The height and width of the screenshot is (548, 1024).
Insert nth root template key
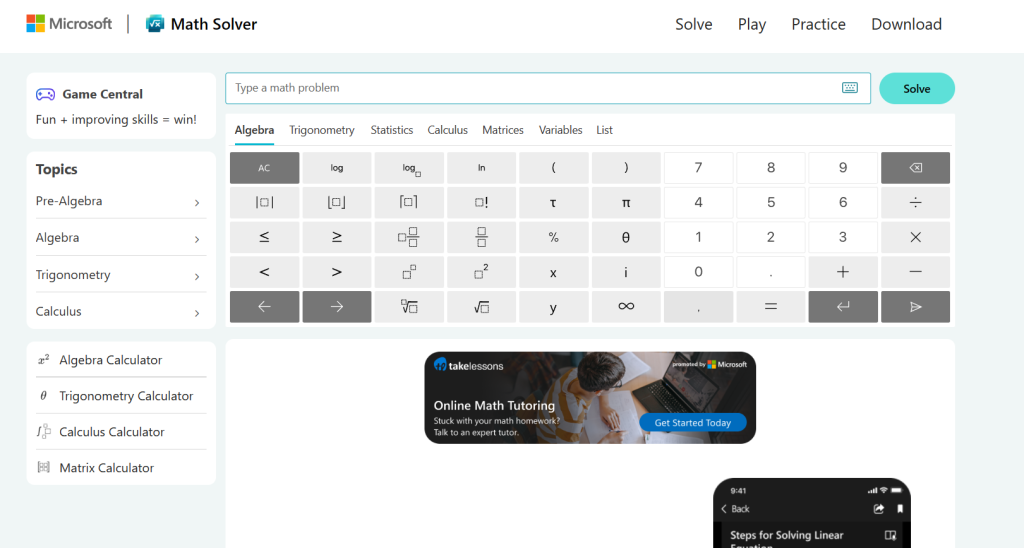(x=409, y=306)
